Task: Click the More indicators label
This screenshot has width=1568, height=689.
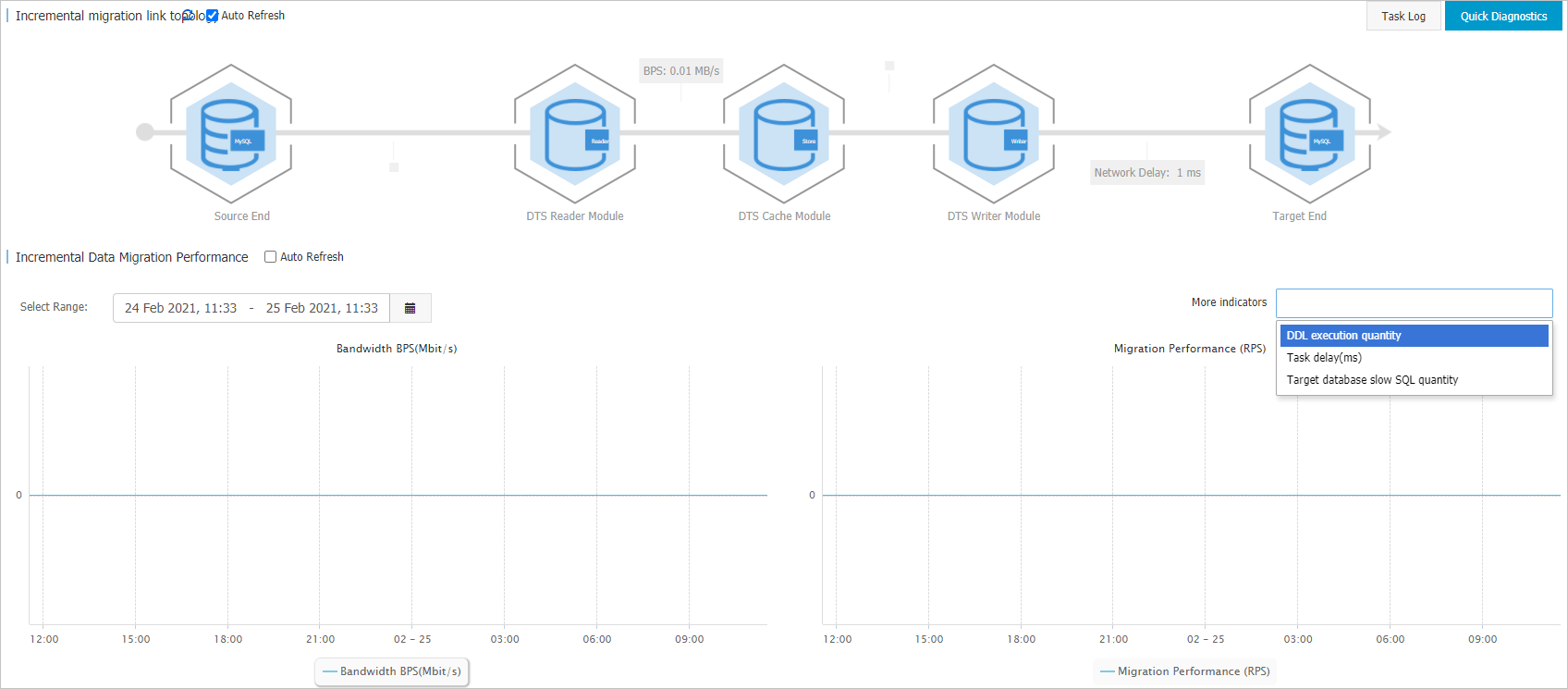Action: click(x=1229, y=302)
